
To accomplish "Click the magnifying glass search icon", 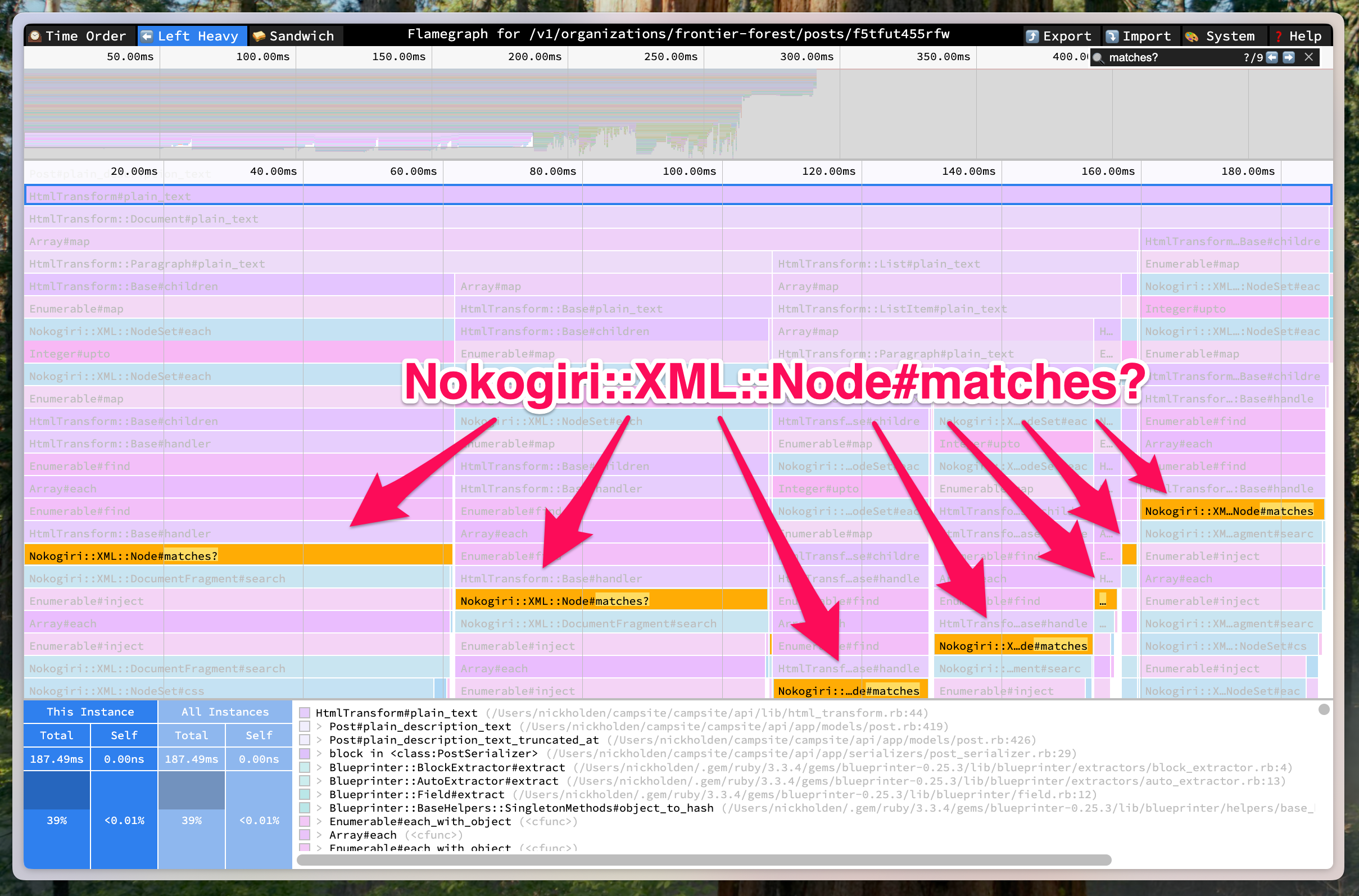I will pyautogui.click(x=1098, y=58).
